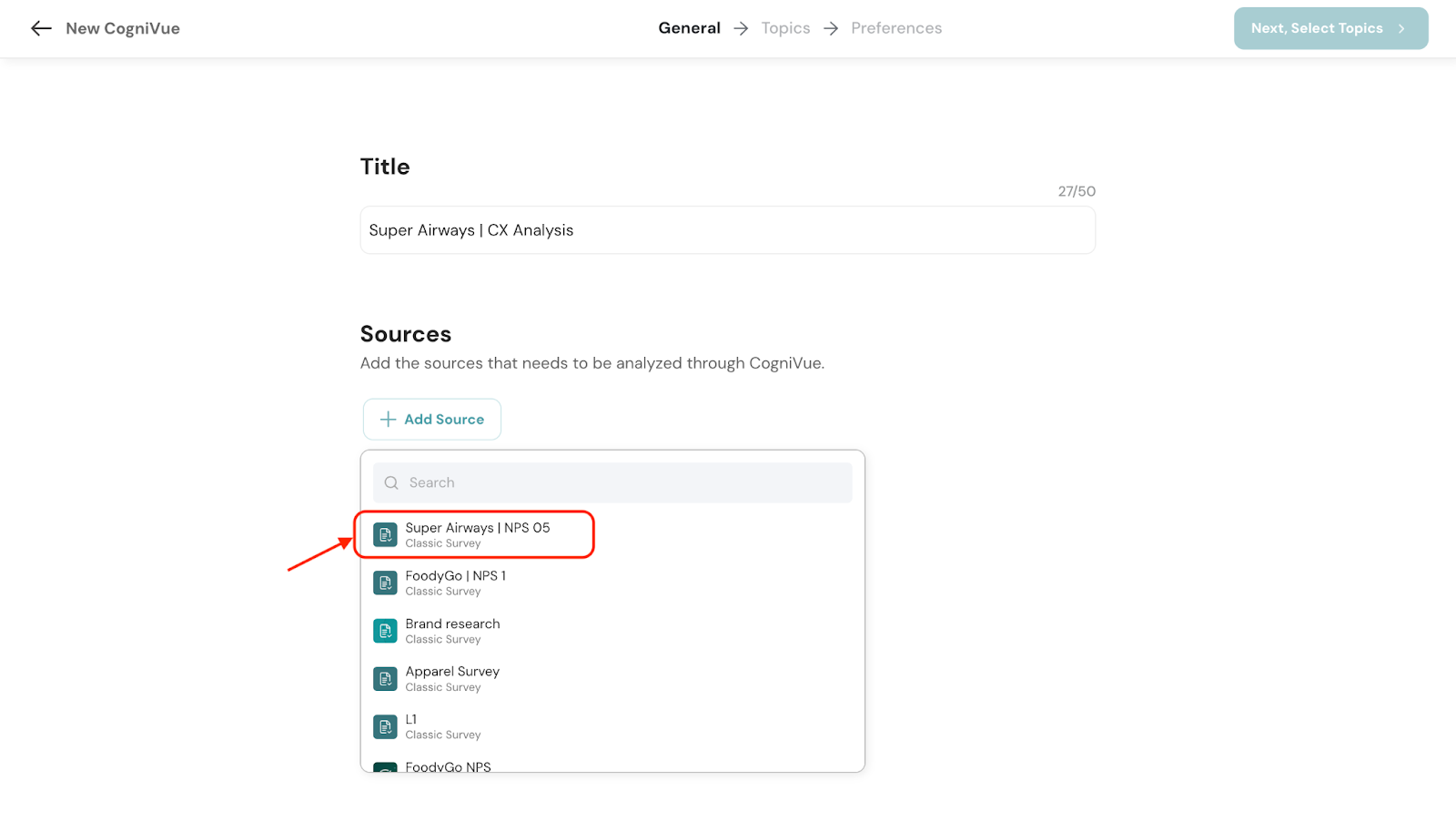1456x821 pixels.
Task: Click the search magnifier icon
Action: pos(391,483)
